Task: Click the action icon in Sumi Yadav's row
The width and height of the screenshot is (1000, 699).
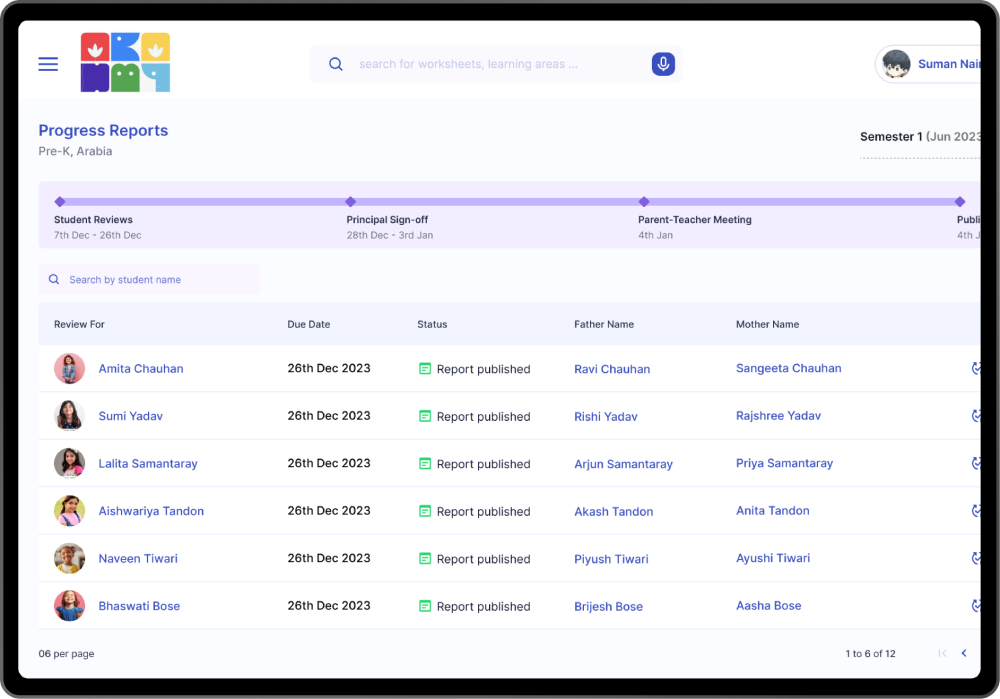Action: (975, 416)
